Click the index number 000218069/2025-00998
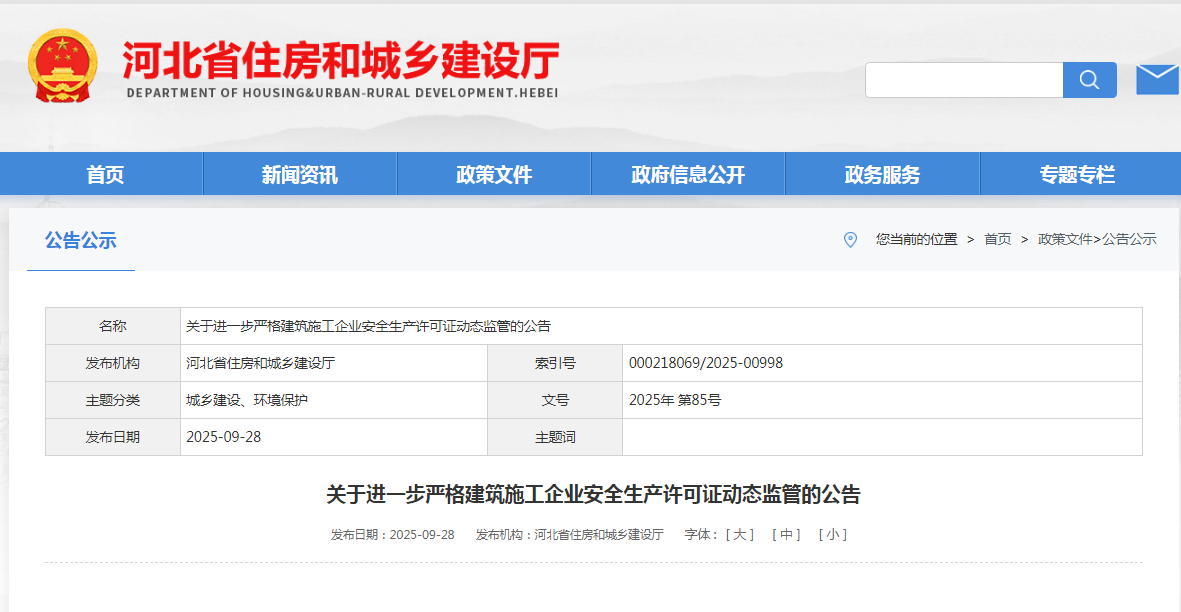This screenshot has width=1181, height=612. tap(706, 363)
